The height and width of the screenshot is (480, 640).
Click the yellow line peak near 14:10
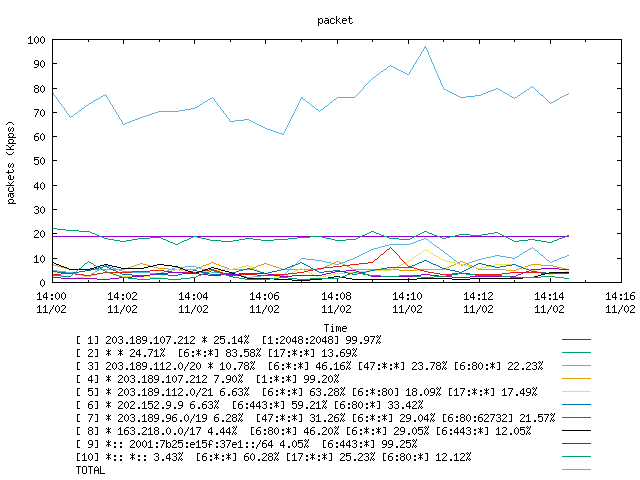(x=425, y=249)
